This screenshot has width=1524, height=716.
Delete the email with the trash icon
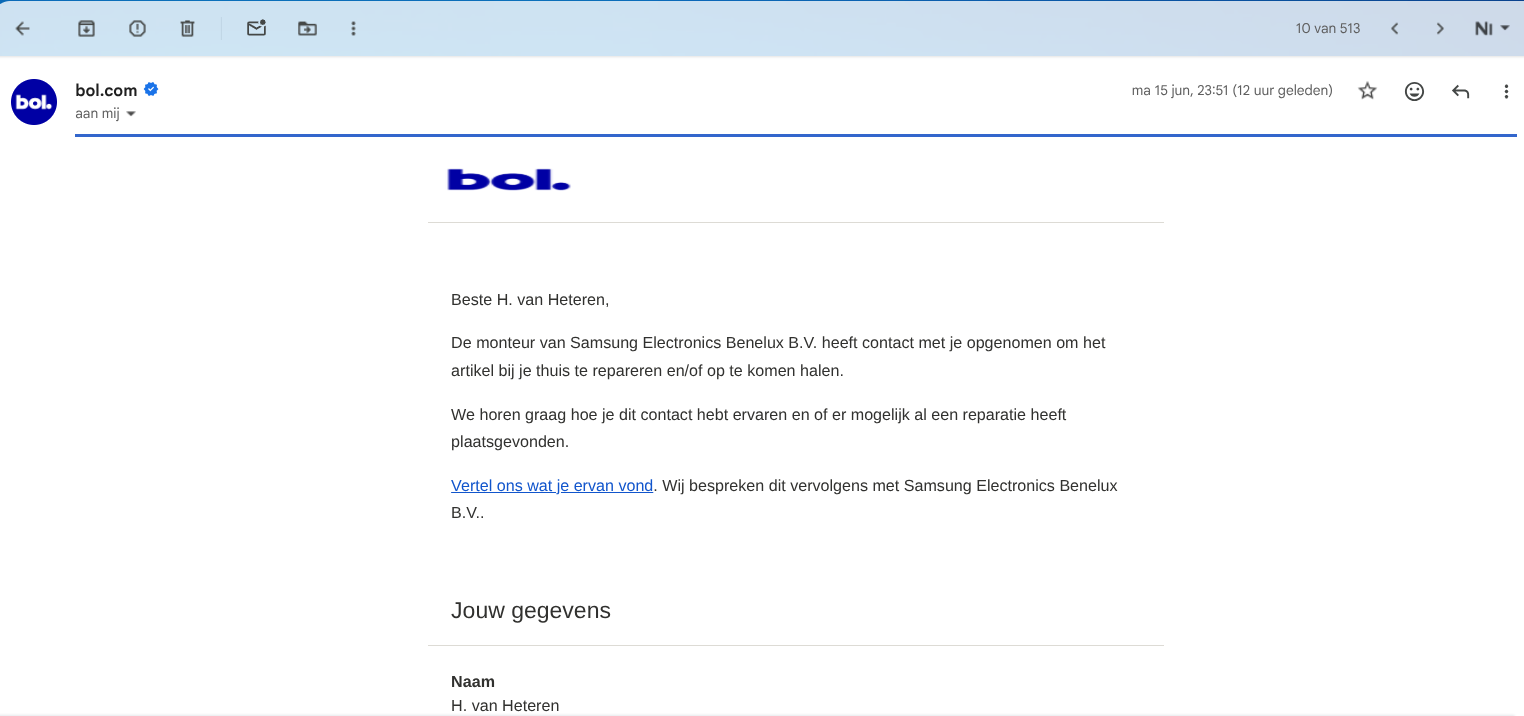coord(187,28)
